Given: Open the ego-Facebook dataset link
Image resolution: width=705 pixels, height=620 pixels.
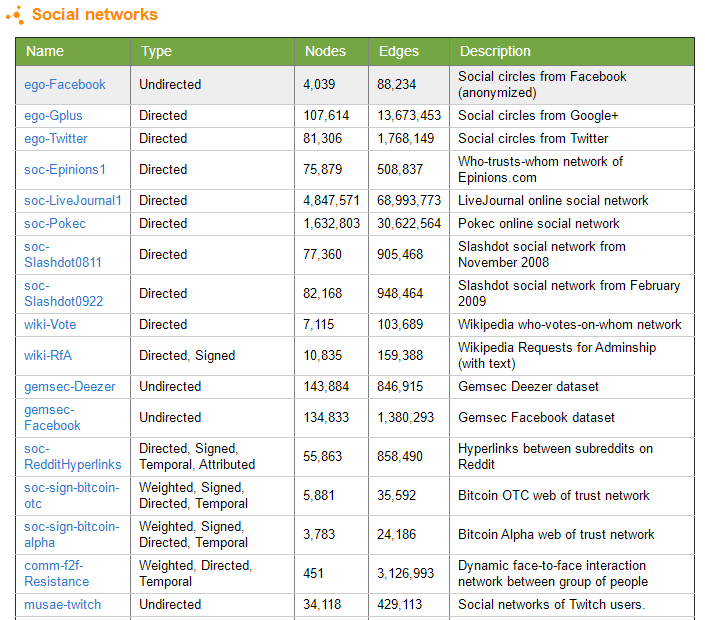Looking at the screenshot, I should click(x=65, y=85).
